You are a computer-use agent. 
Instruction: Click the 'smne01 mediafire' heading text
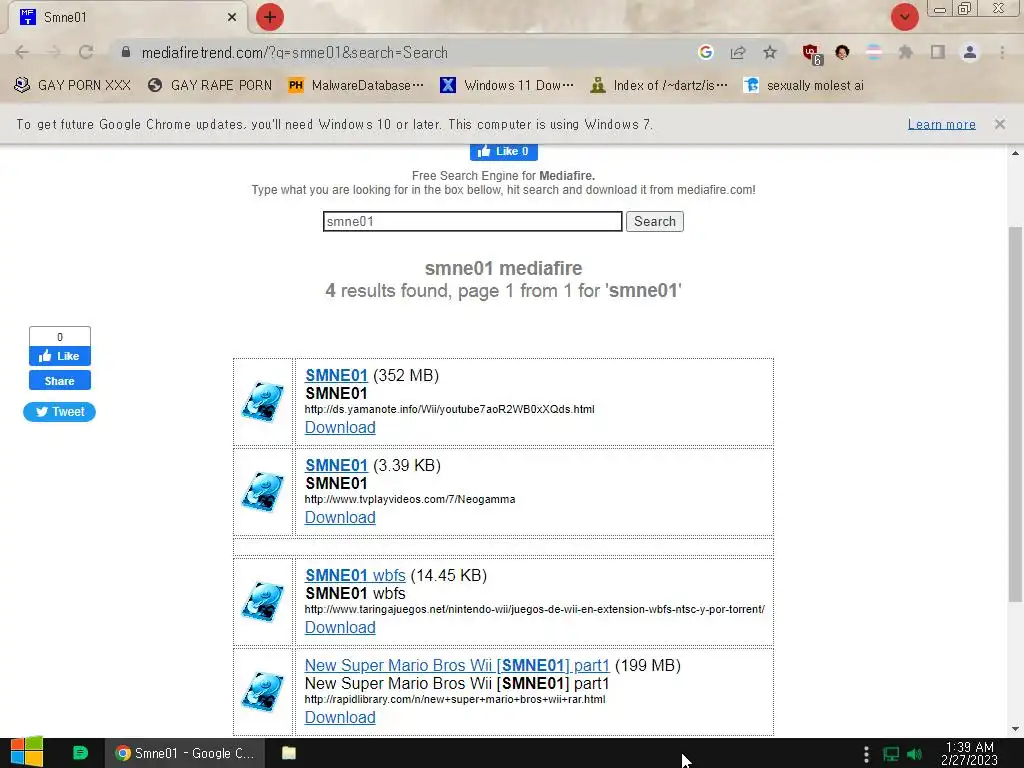coord(504,268)
